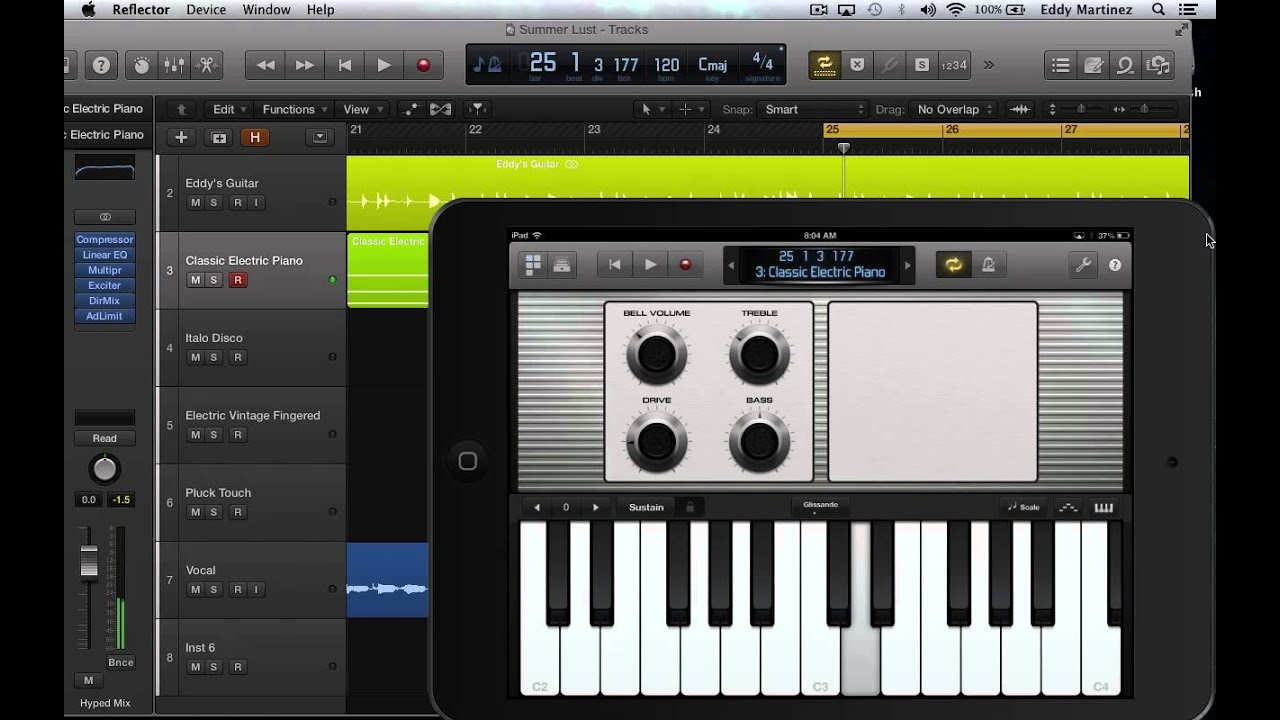1280x720 pixels.
Task: Open Linear EQ plug-in slot
Action: click(x=105, y=255)
